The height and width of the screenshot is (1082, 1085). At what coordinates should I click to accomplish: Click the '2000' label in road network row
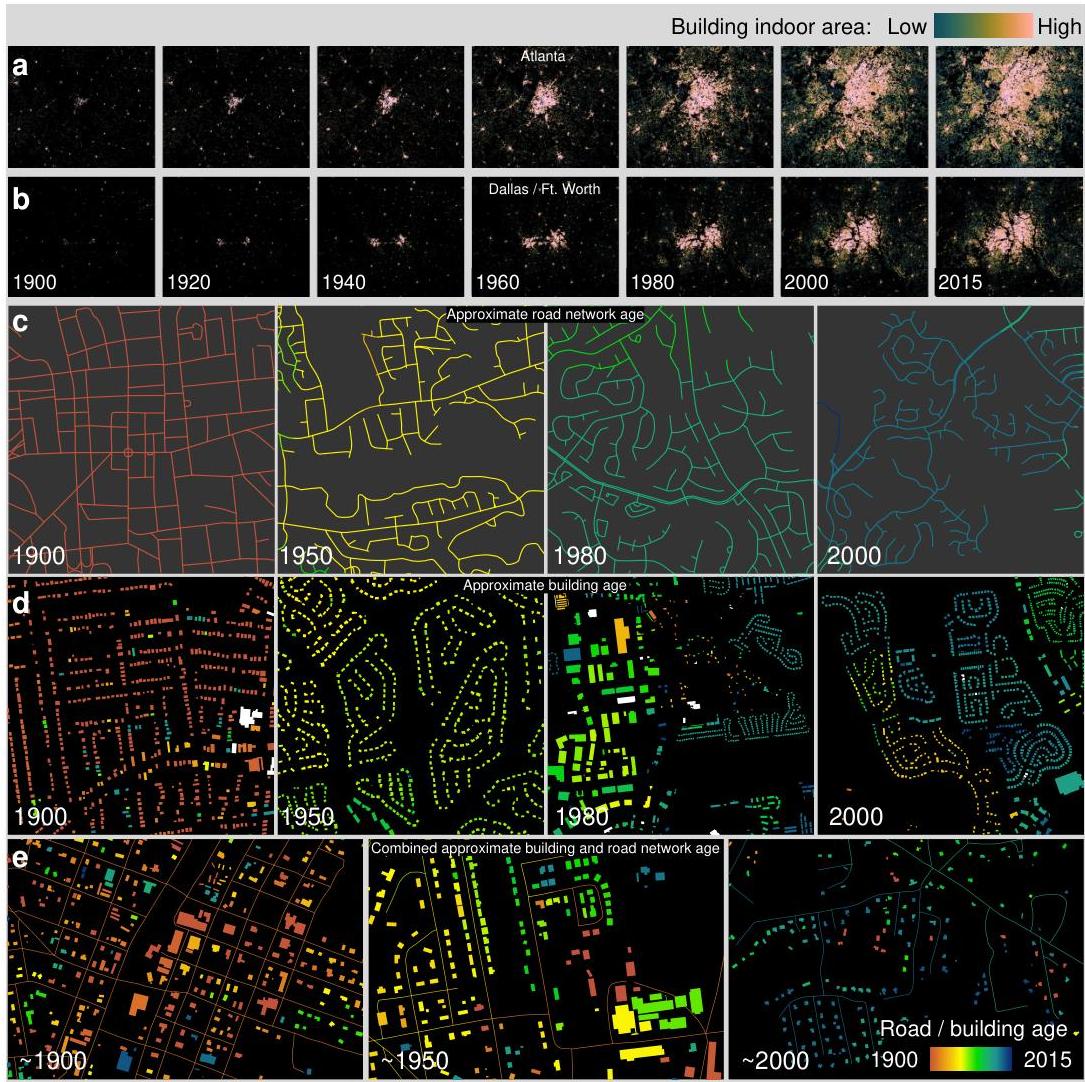click(x=854, y=556)
